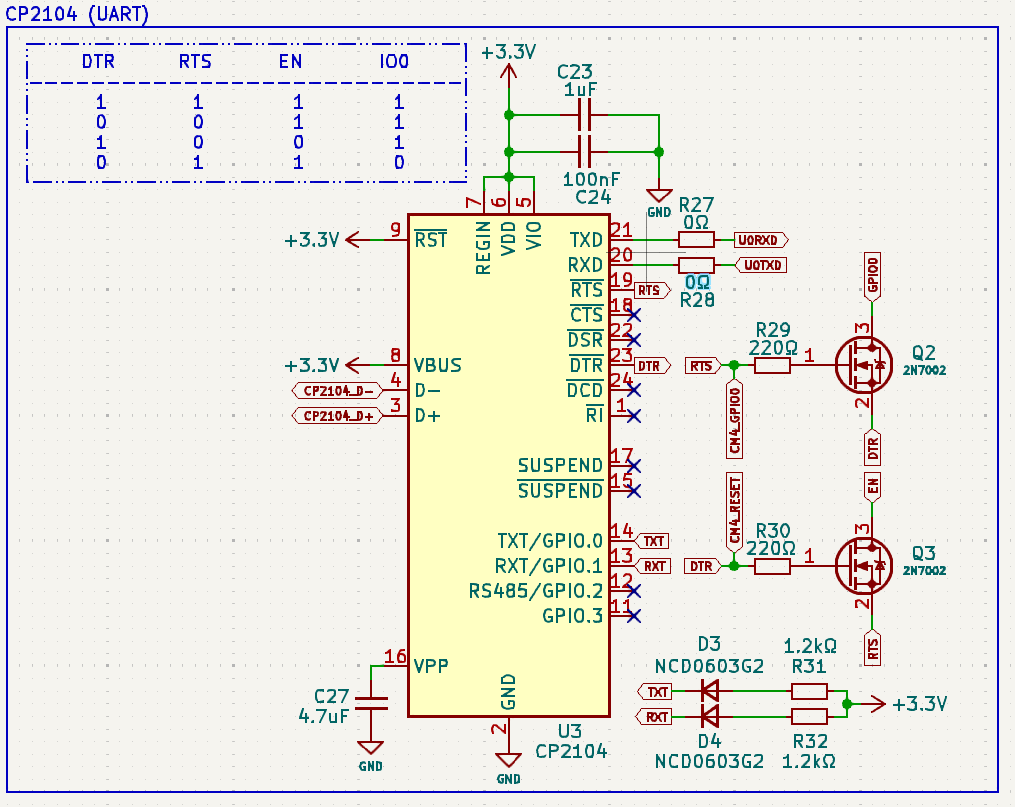
Task: Click the EN column header in truth table
Action: click(291, 61)
